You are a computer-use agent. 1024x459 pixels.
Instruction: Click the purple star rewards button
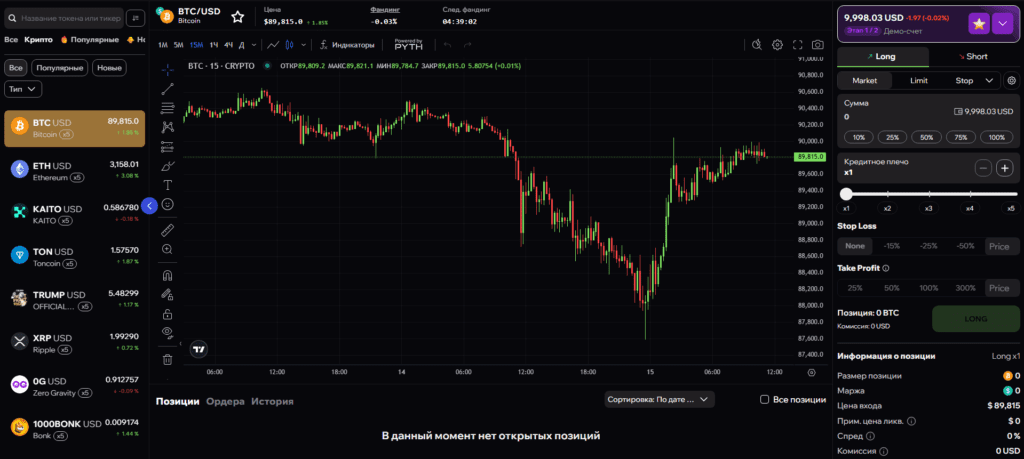coord(978,24)
